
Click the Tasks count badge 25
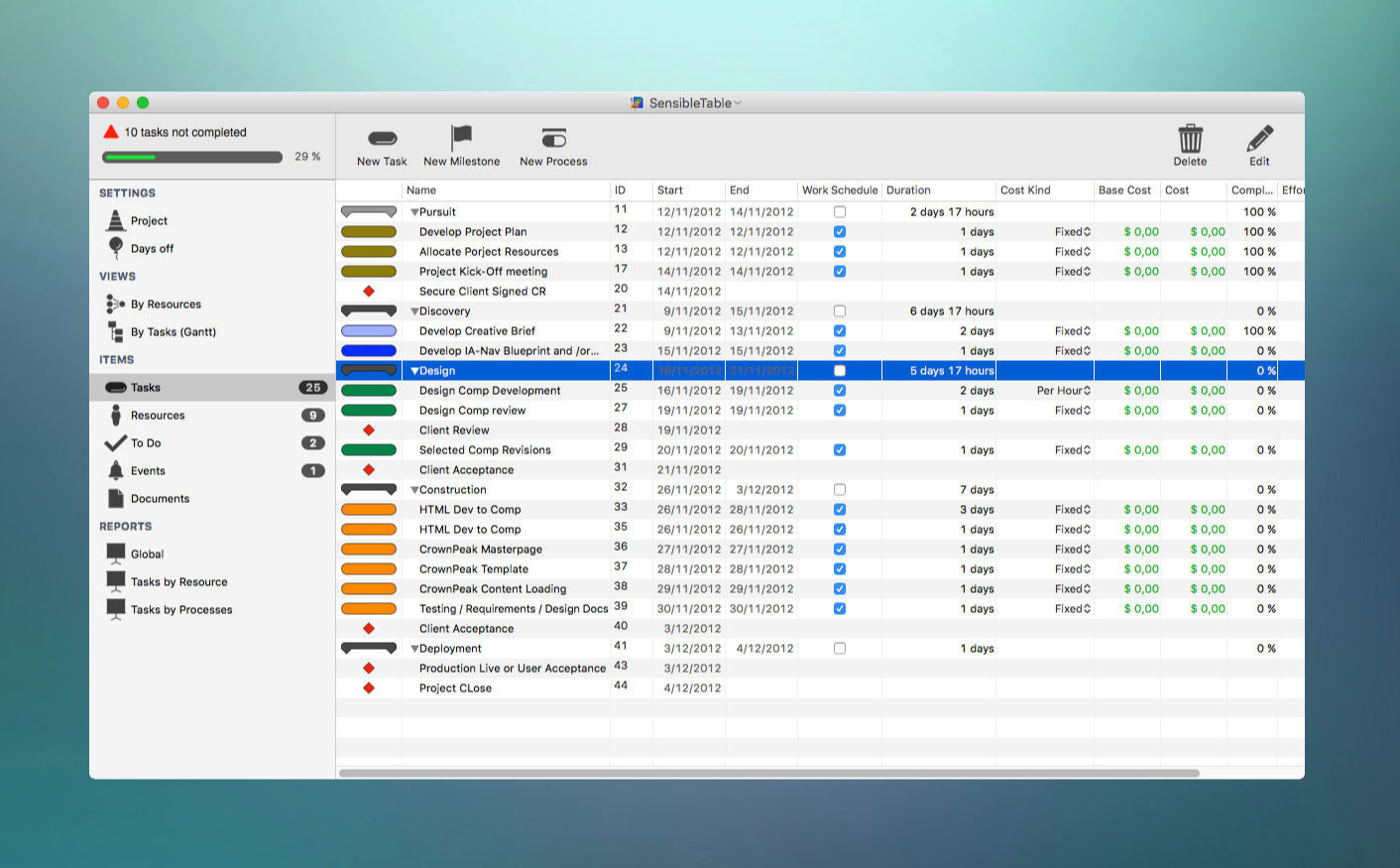pos(313,388)
